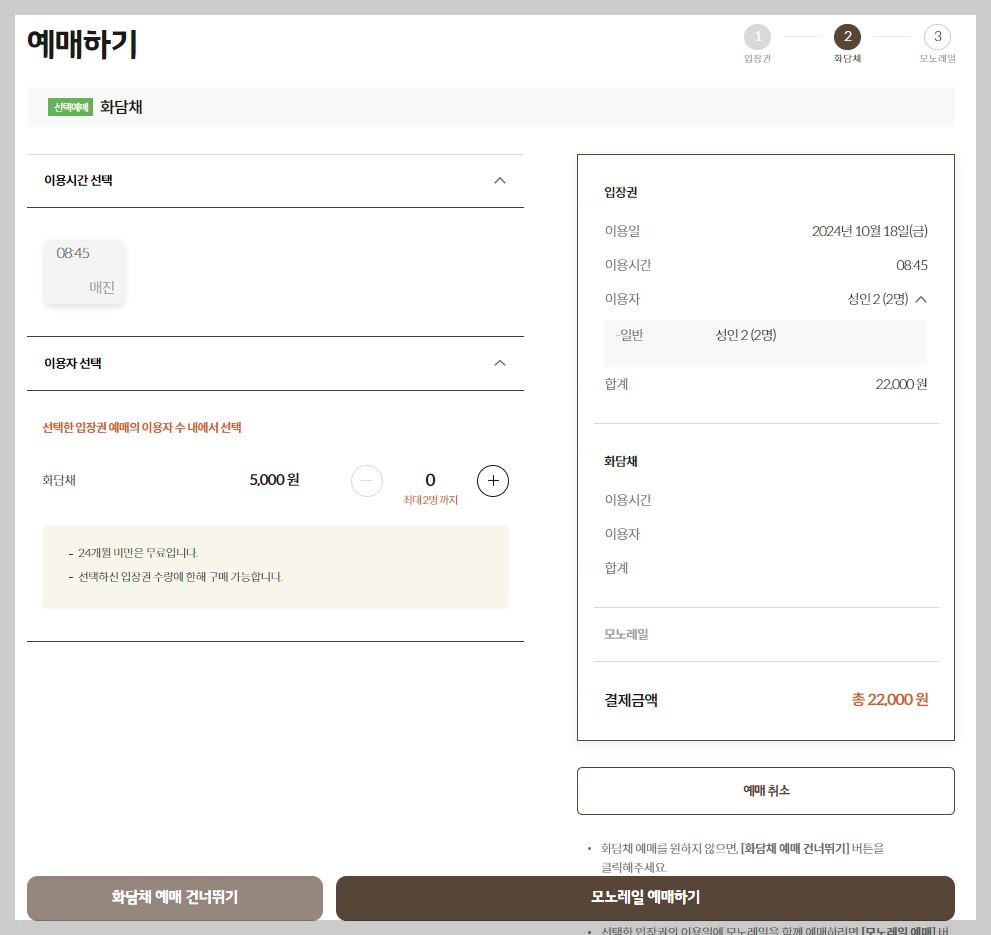This screenshot has height=935, width=991.
Task: Click the 합계 22,000 원 amount
Action: point(901,384)
